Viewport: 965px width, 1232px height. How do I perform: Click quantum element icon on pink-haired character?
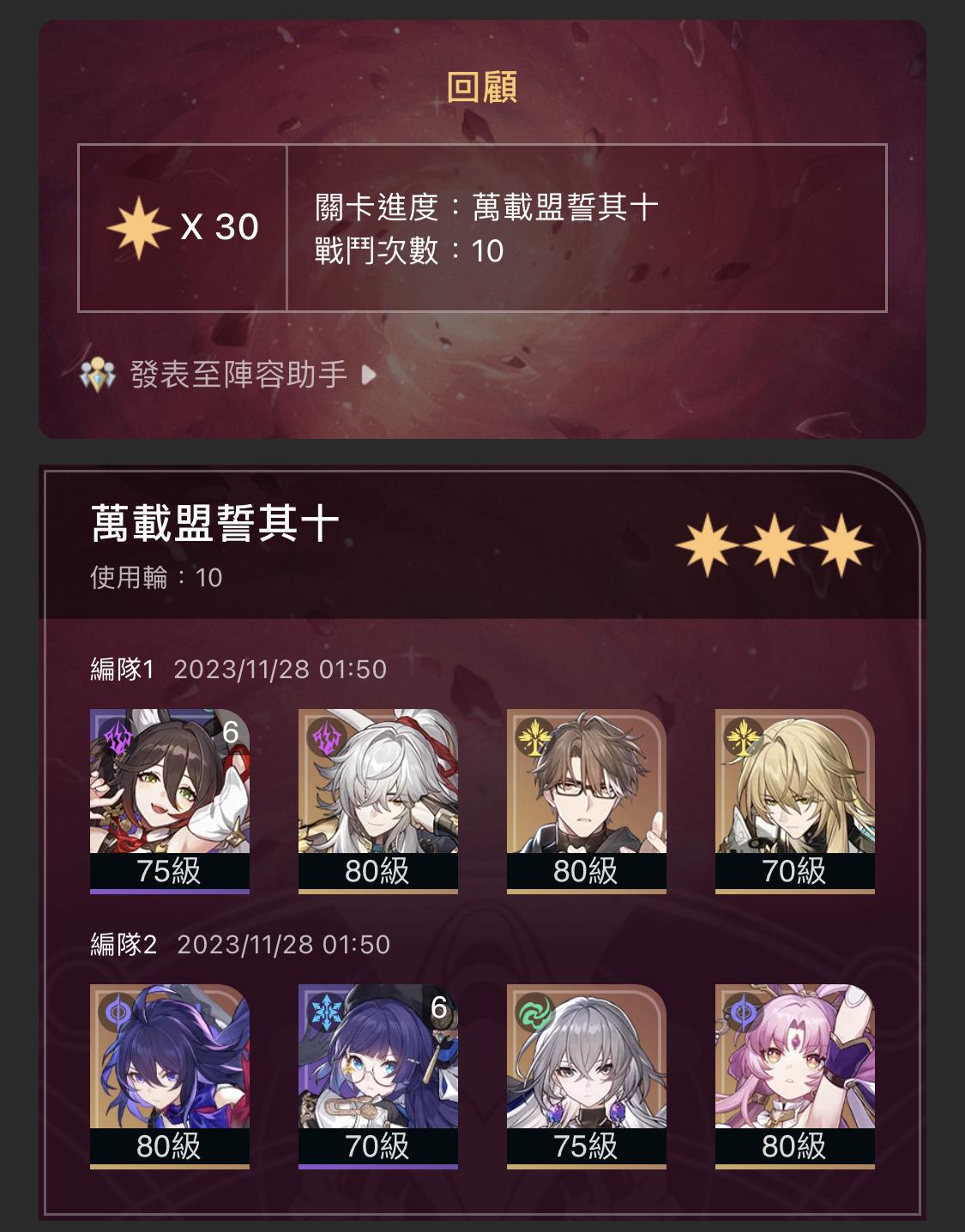(743, 1012)
